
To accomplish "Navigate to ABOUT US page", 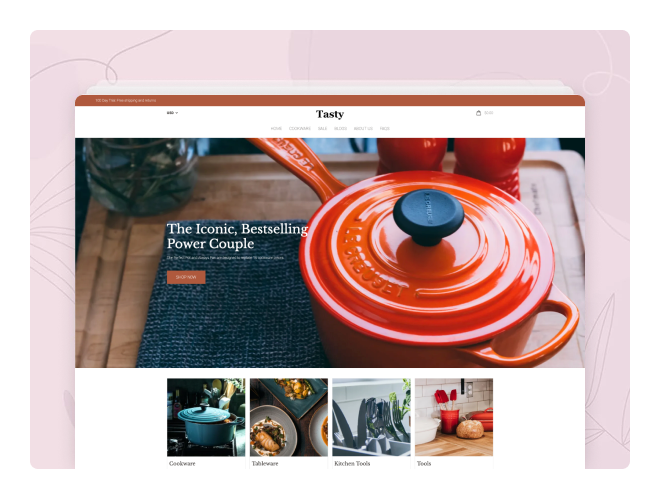I will tap(363, 128).
